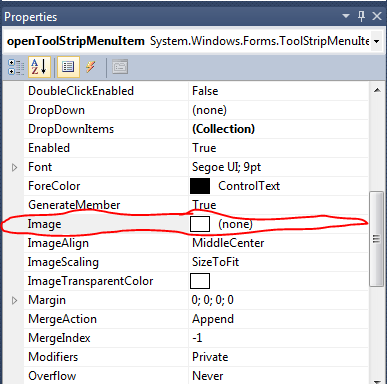This screenshot has width=387, height=384.
Task: Click the SizeToFit value
Action: tap(215, 262)
